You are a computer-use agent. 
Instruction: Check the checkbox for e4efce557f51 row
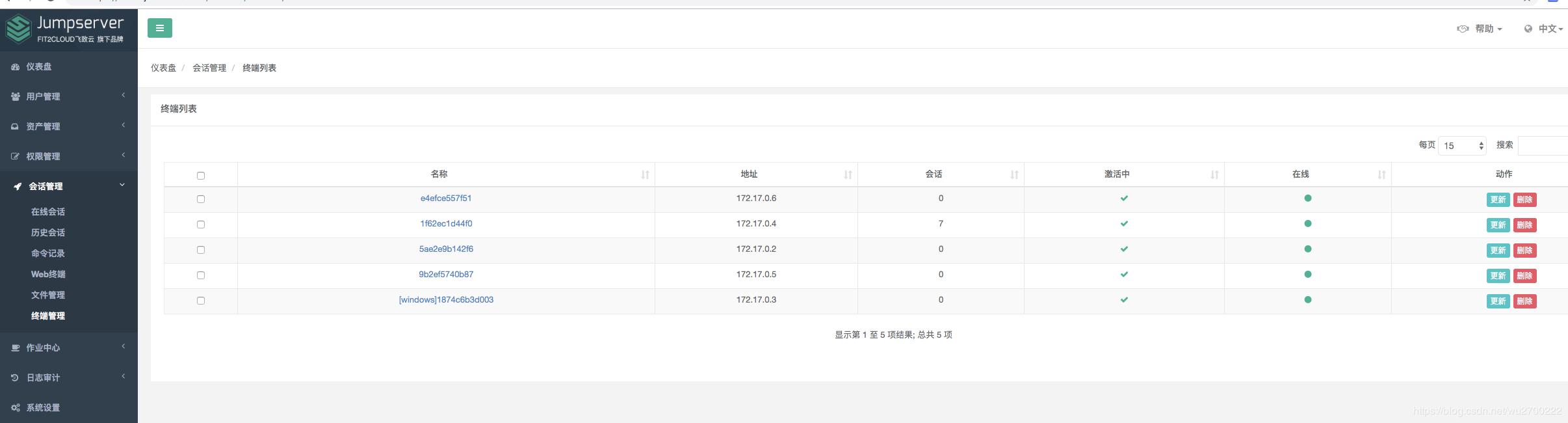click(x=201, y=199)
